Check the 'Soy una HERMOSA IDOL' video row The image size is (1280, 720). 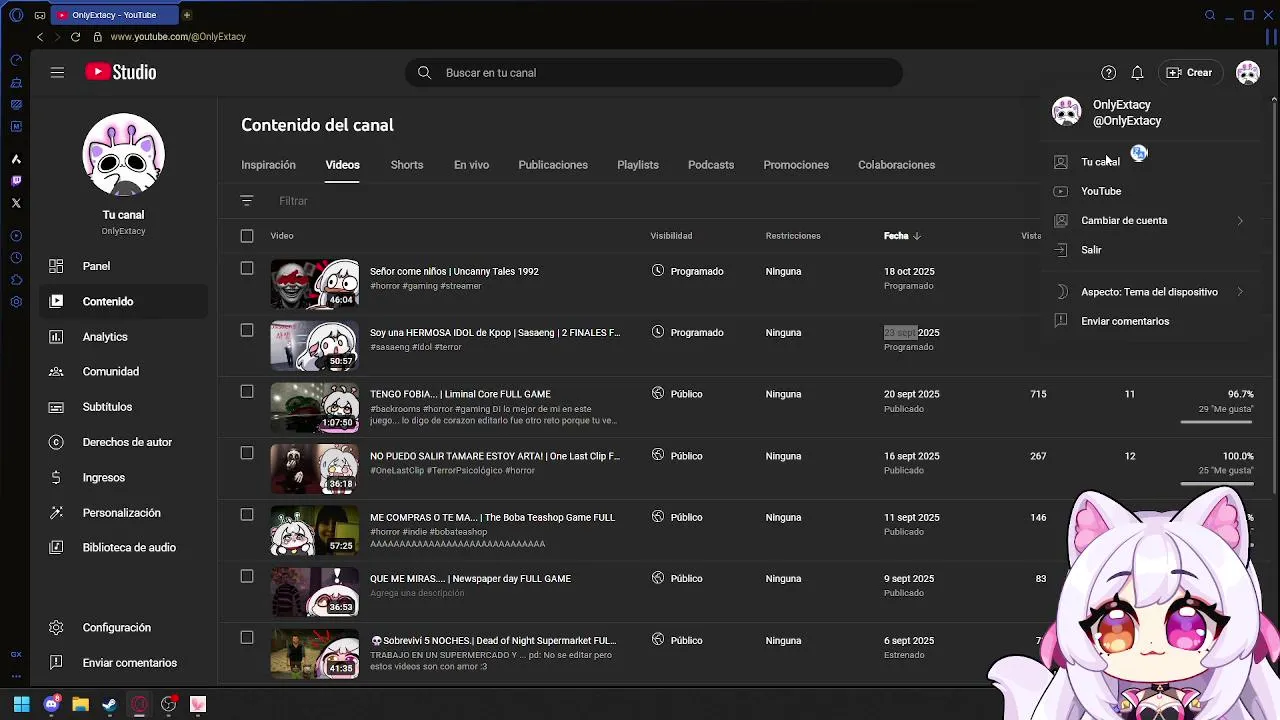point(247,330)
